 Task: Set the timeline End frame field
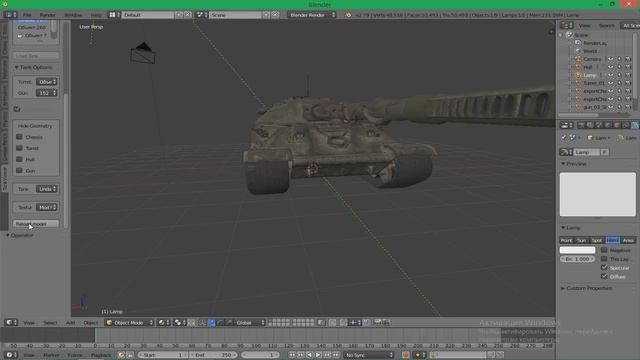[213, 356]
